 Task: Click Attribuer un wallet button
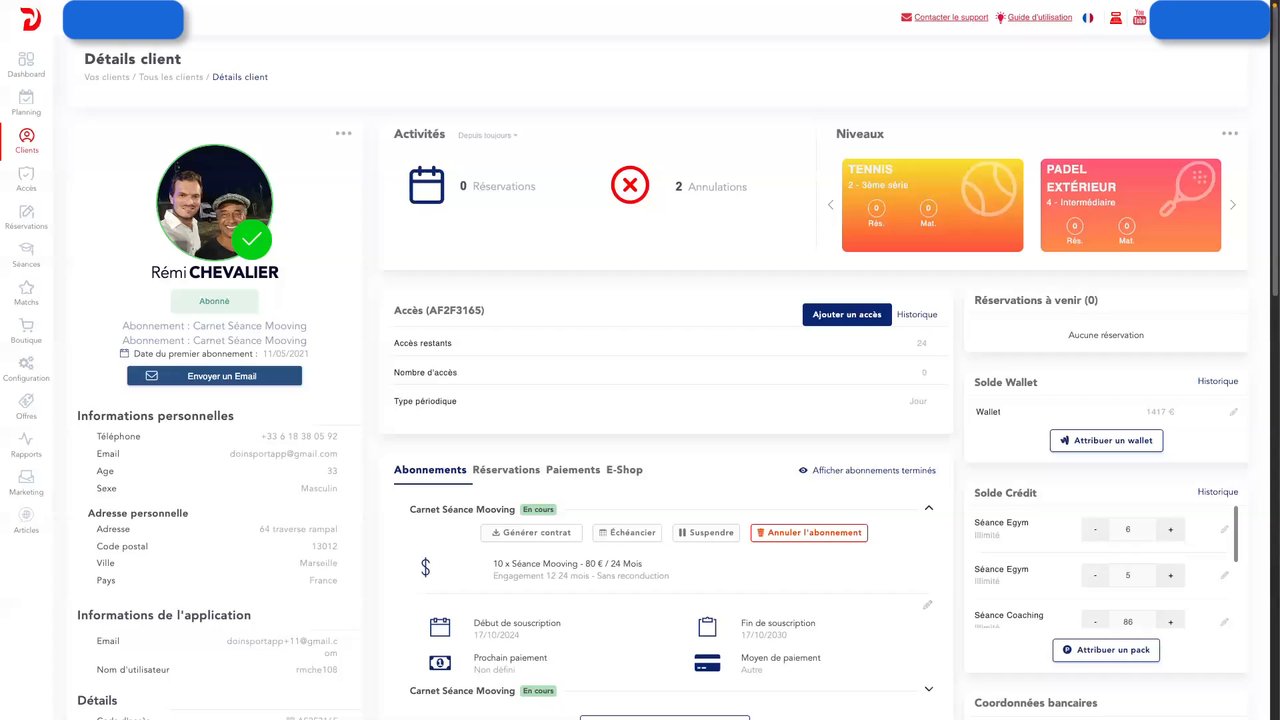pyautogui.click(x=1106, y=440)
